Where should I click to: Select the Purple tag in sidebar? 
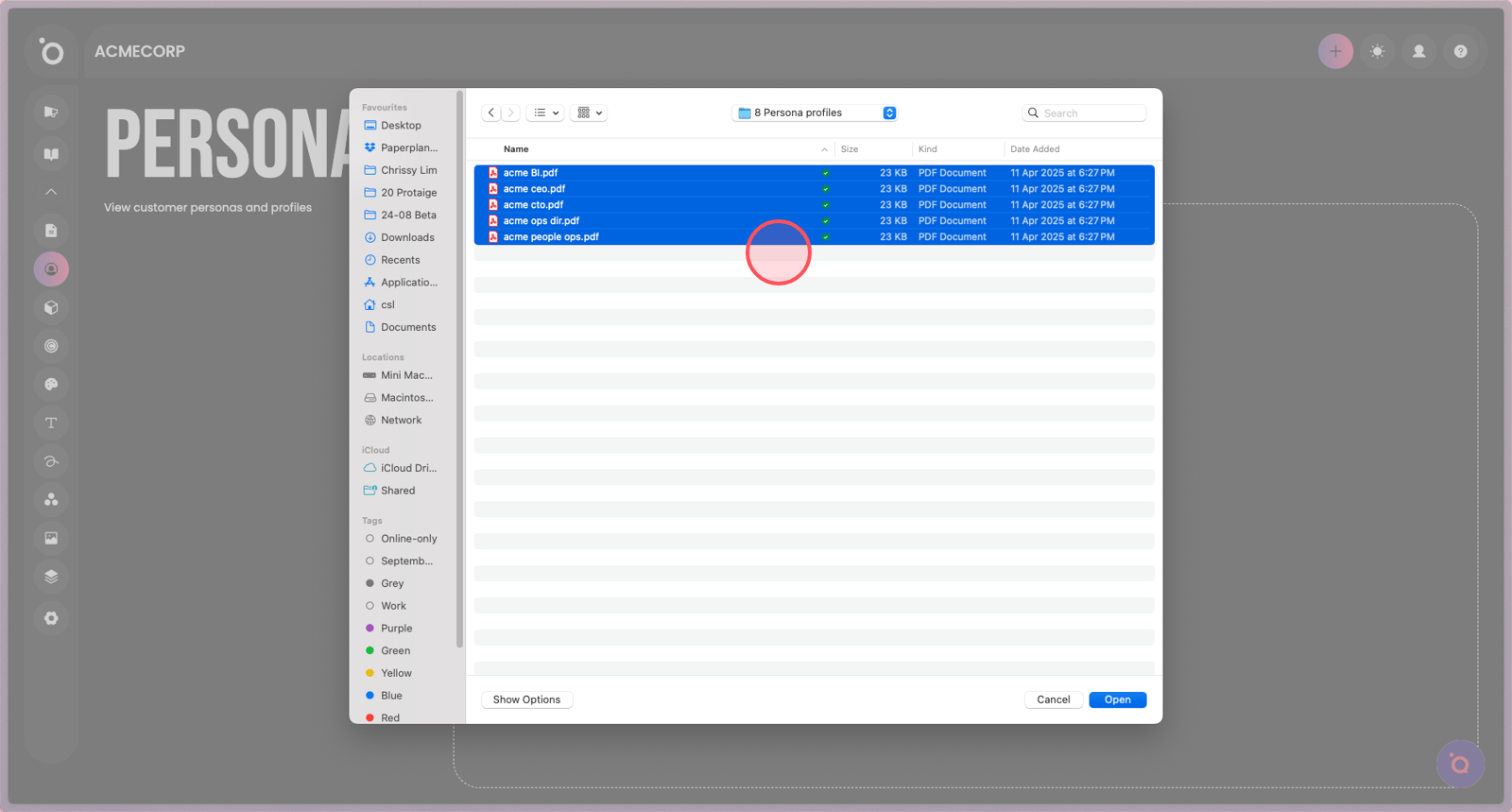click(x=396, y=629)
